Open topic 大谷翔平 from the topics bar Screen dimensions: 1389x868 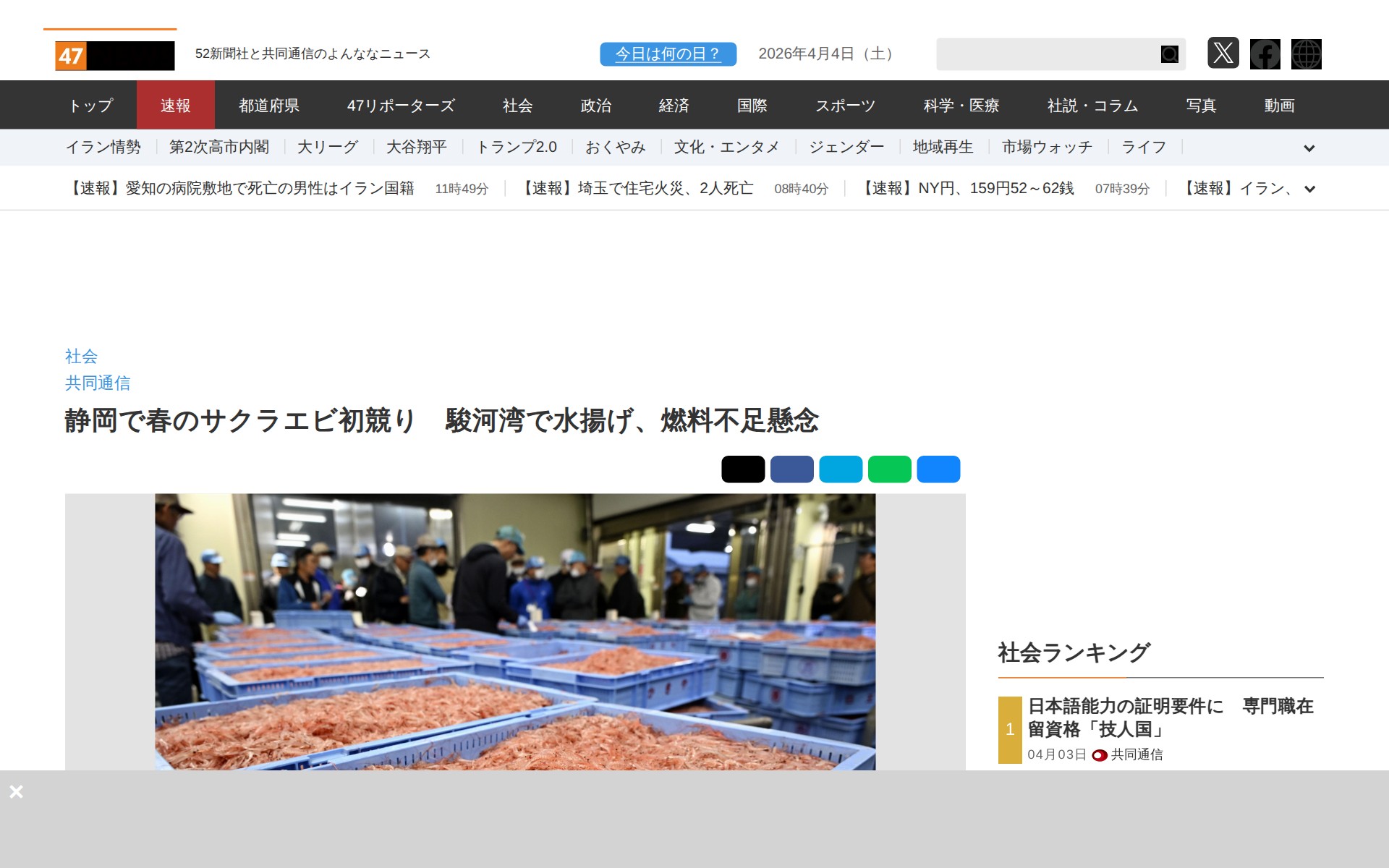coord(417,147)
